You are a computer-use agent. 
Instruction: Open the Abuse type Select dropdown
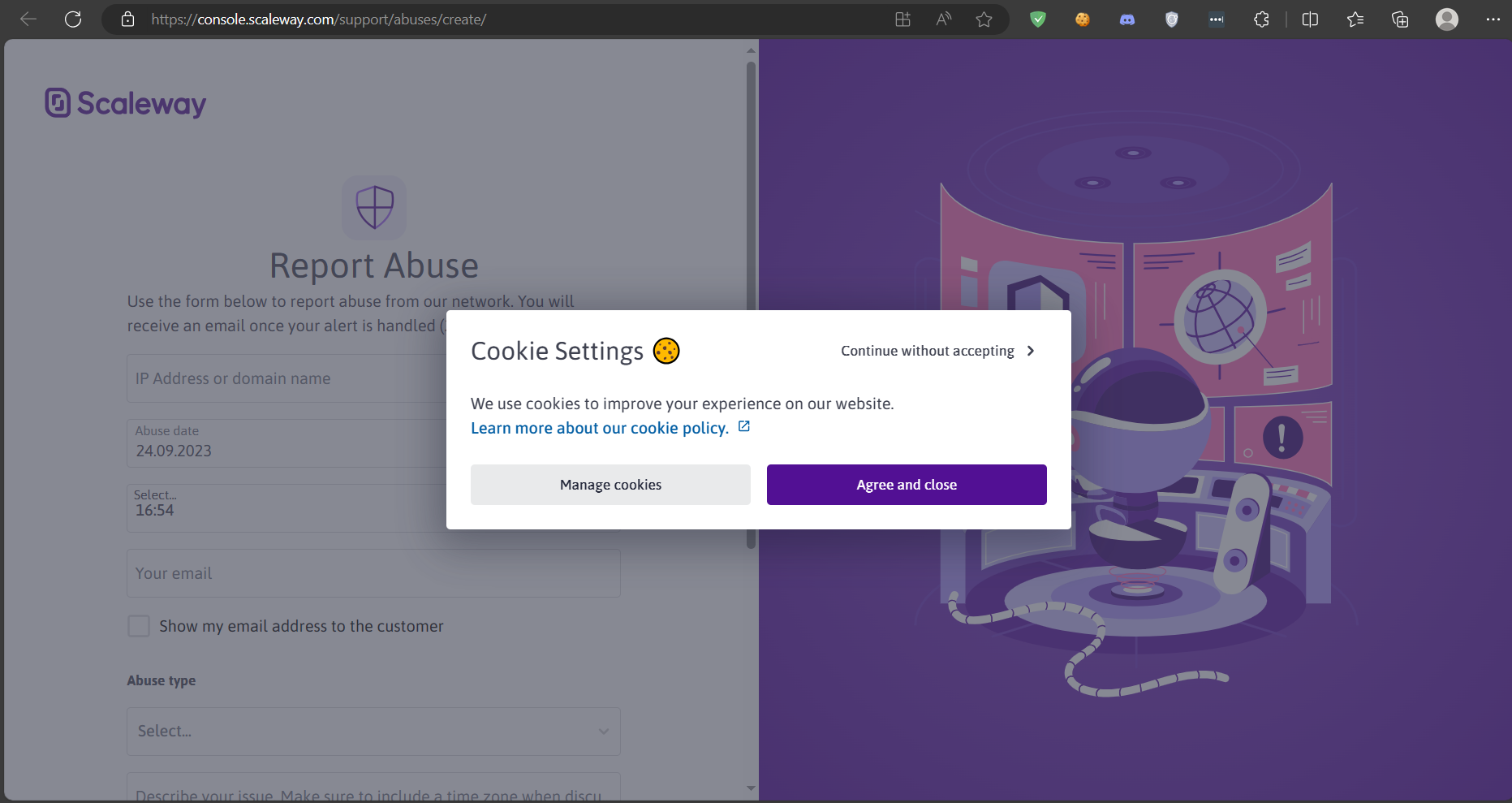373,731
